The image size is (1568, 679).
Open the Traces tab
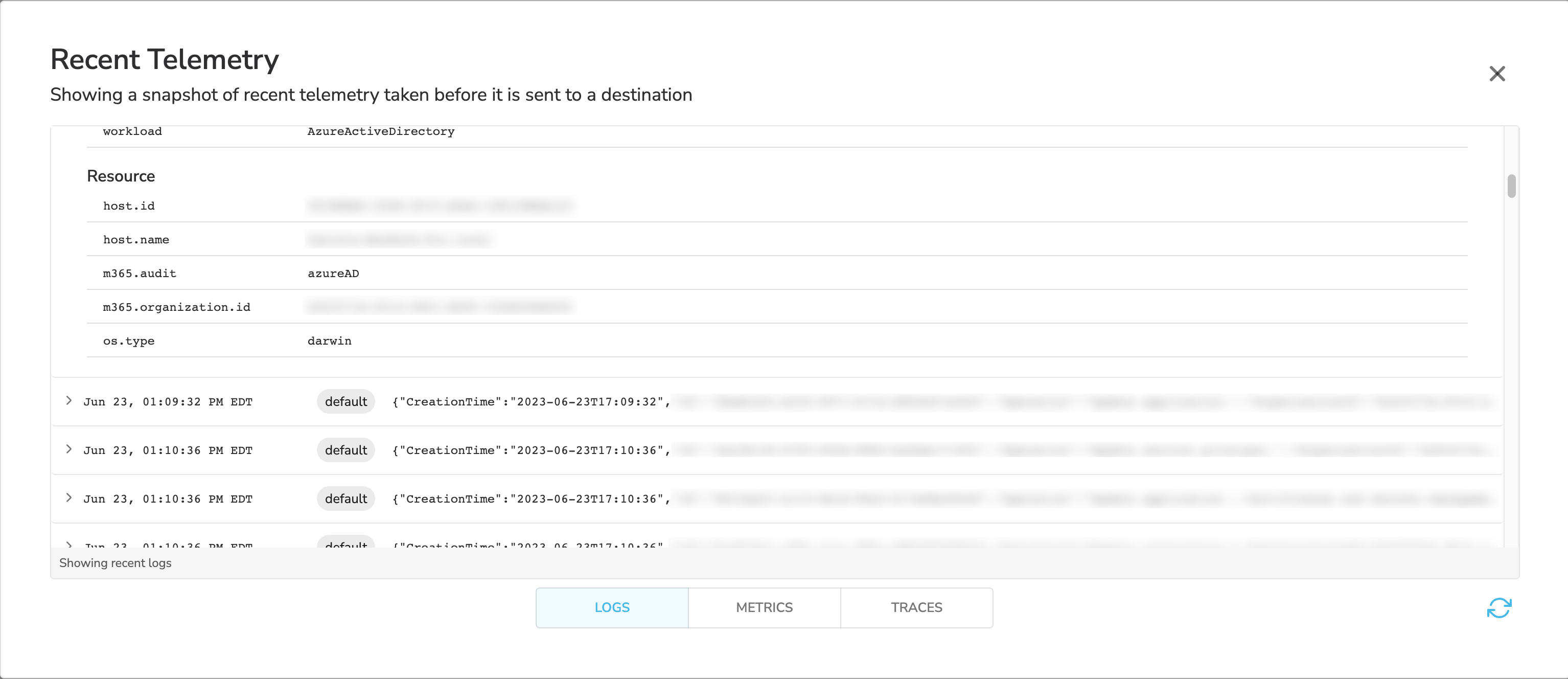click(916, 607)
